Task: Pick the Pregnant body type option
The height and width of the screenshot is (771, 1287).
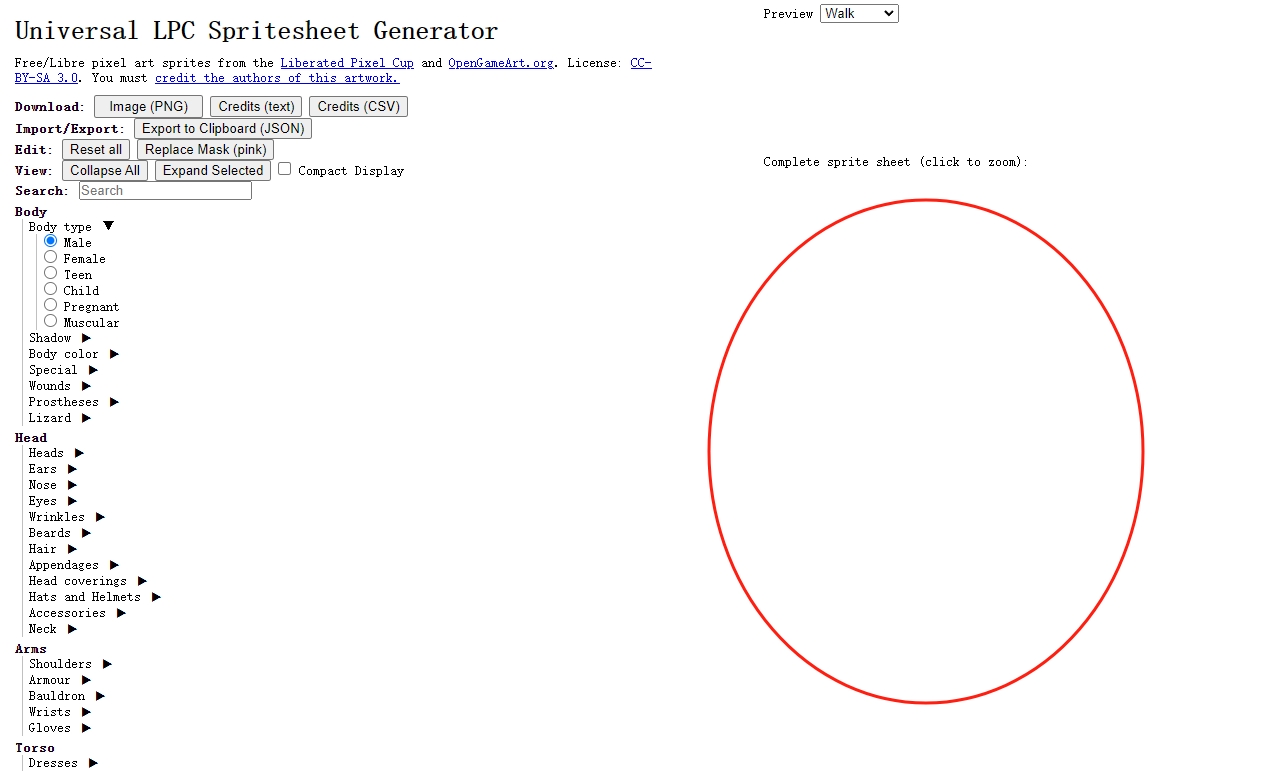Action: pyautogui.click(x=50, y=305)
